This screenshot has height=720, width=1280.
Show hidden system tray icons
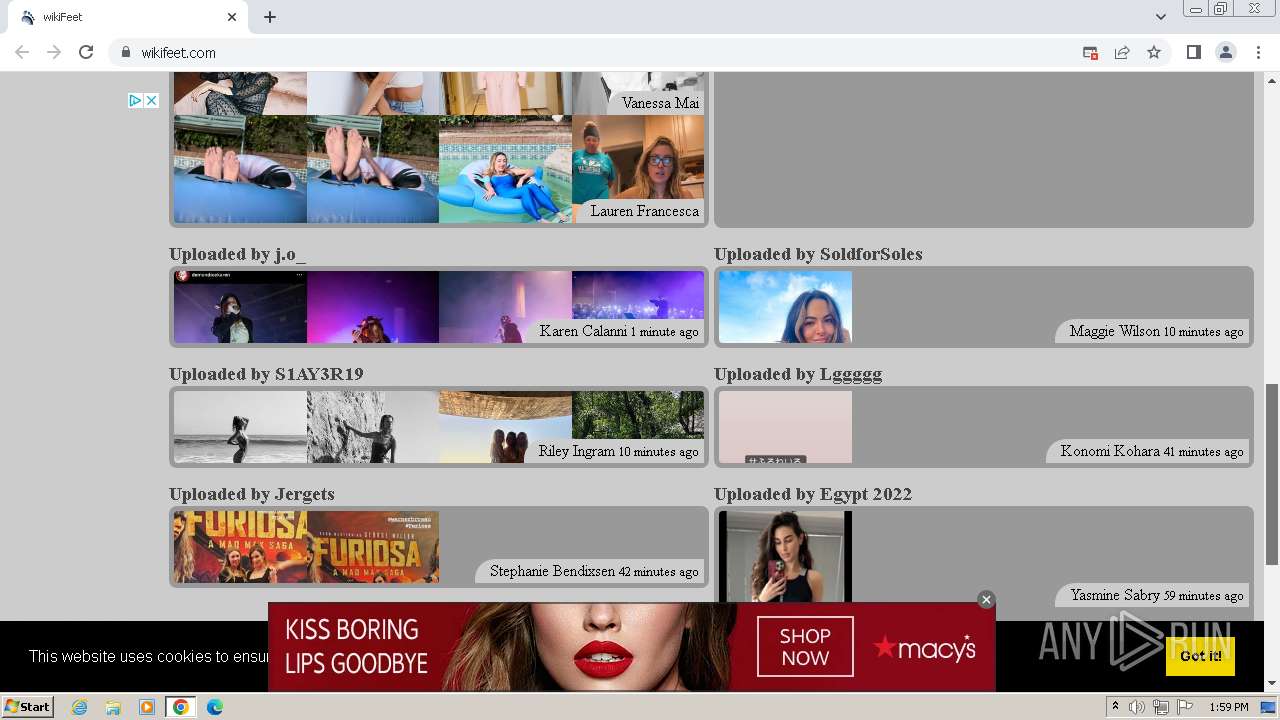point(1115,707)
